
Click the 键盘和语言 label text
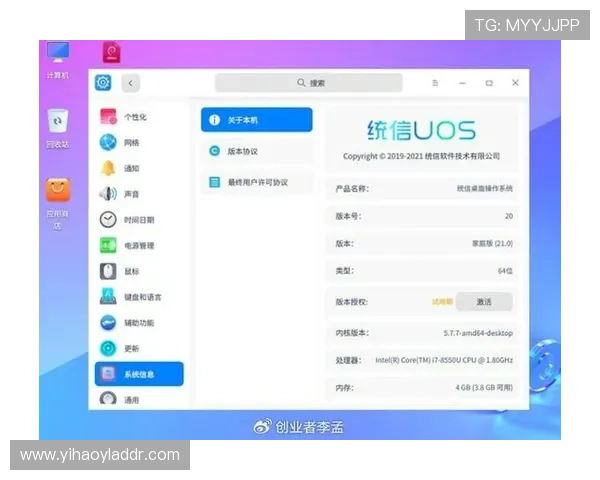(x=143, y=297)
